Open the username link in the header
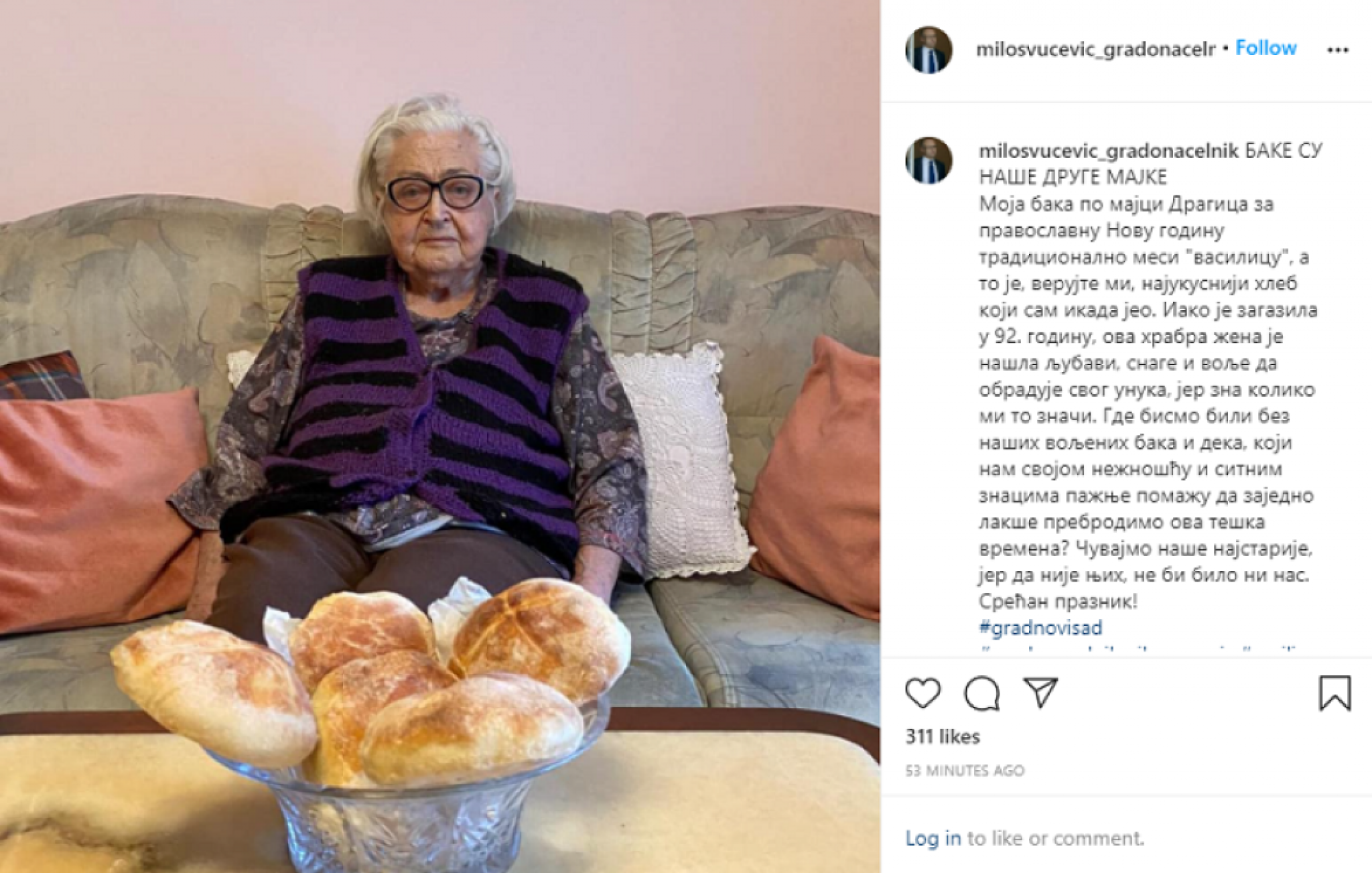 1095,50
